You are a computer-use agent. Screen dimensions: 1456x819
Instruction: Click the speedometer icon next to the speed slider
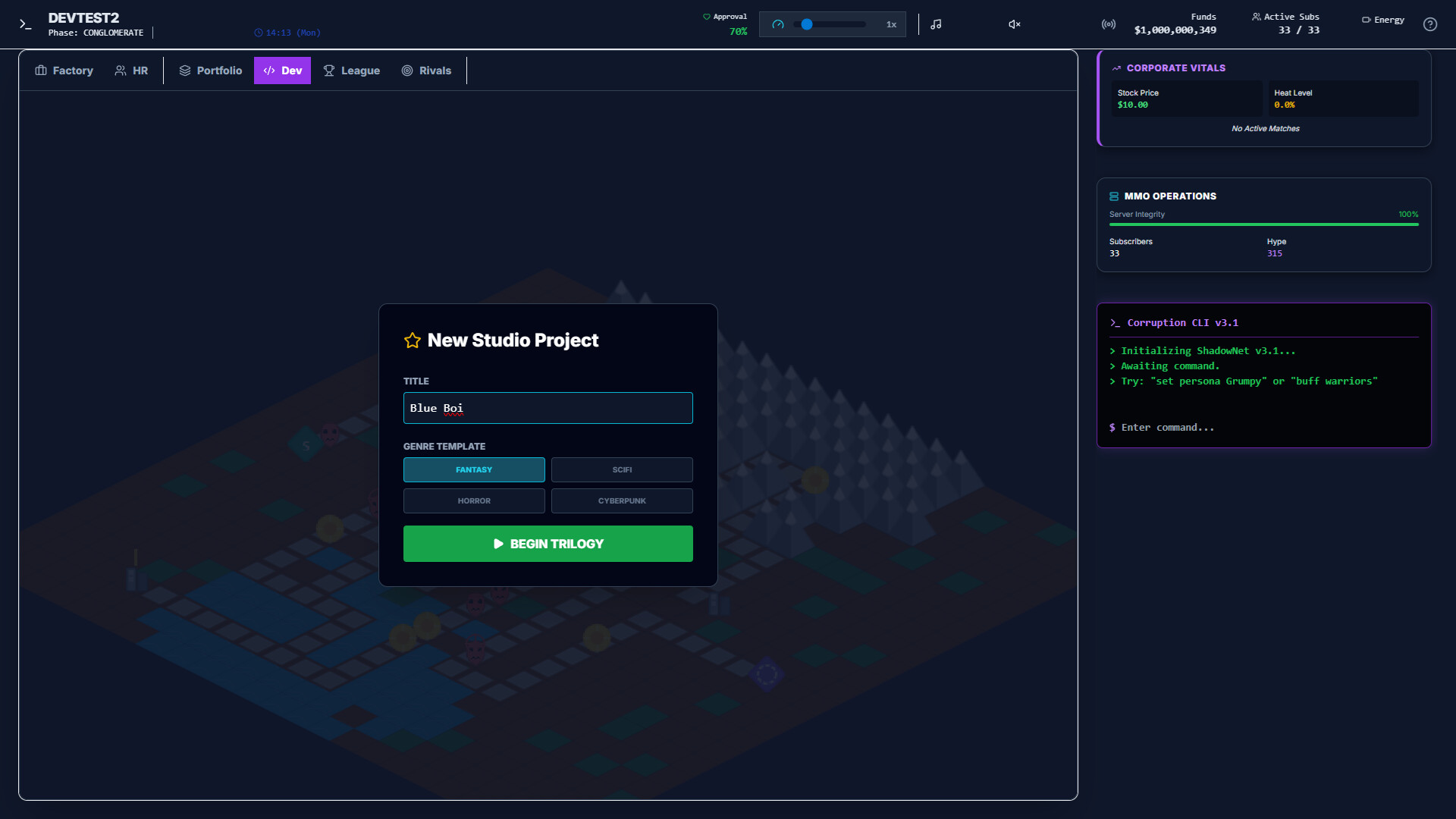[778, 24]
